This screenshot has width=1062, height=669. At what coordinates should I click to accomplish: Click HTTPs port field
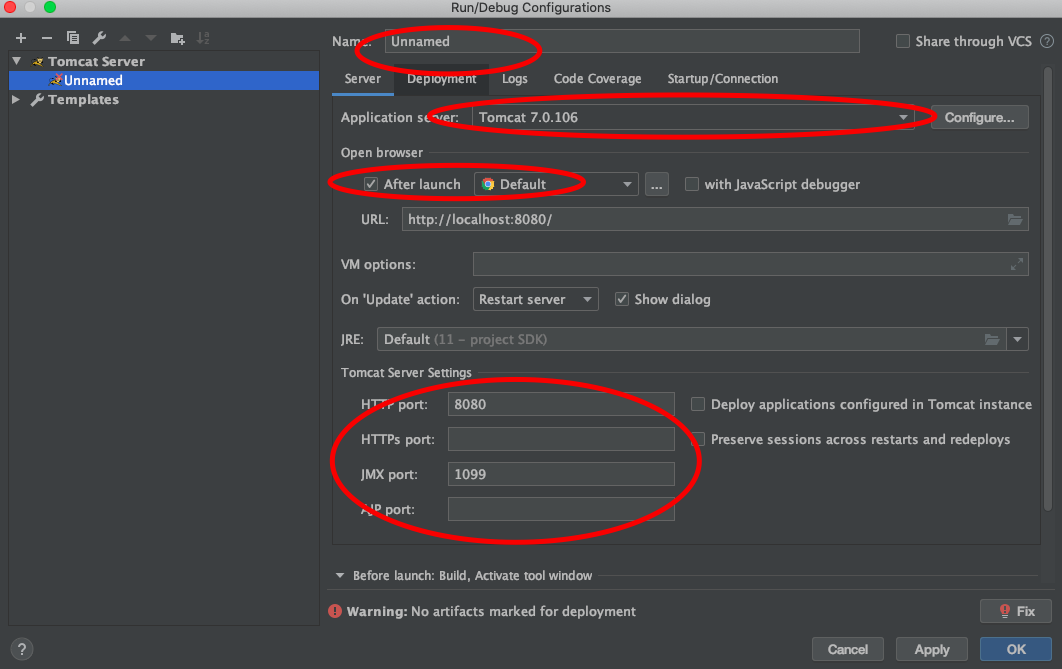561,439
